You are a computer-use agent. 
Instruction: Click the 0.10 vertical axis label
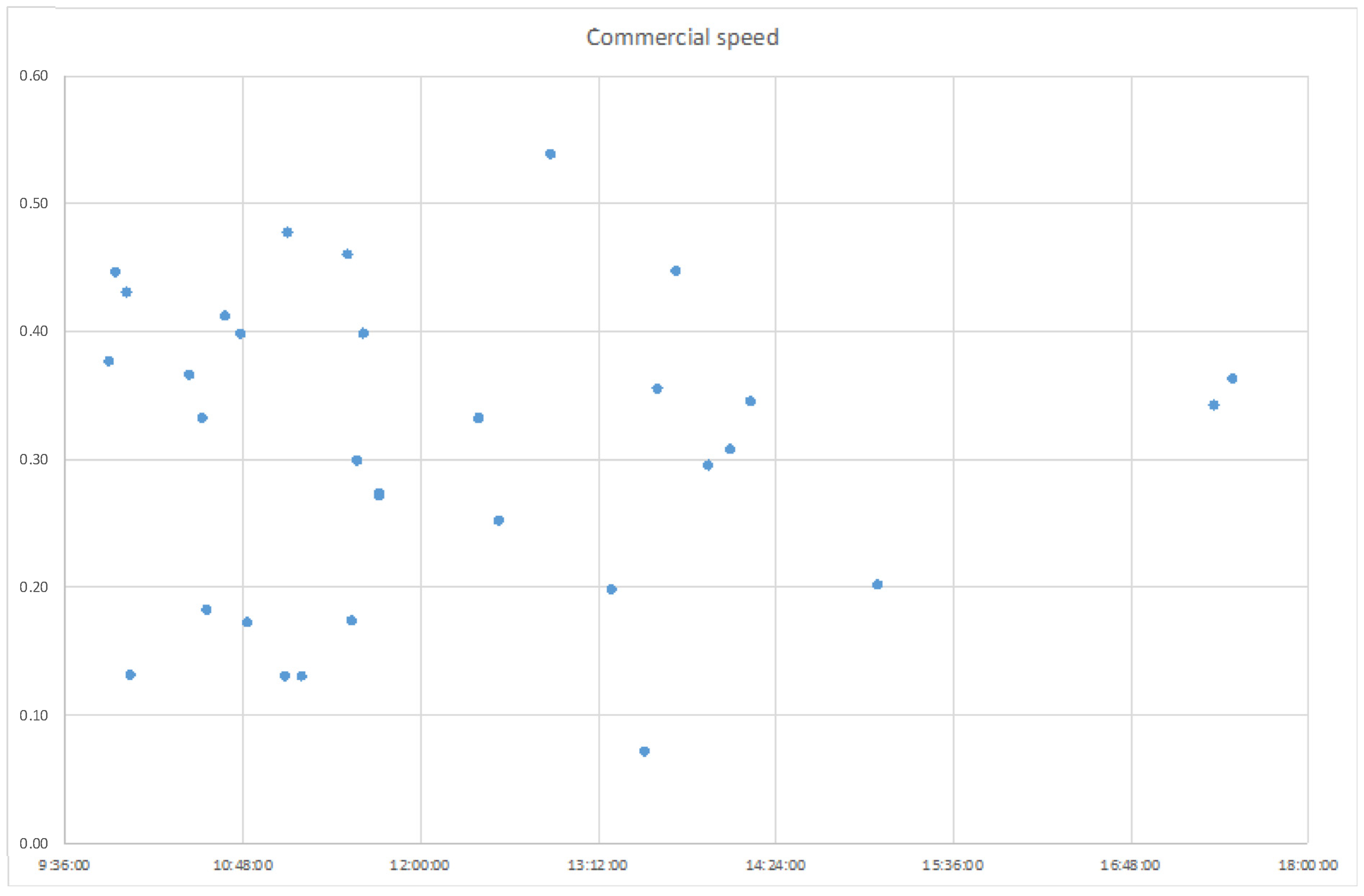pyautogui.click(x=34, y=715)
